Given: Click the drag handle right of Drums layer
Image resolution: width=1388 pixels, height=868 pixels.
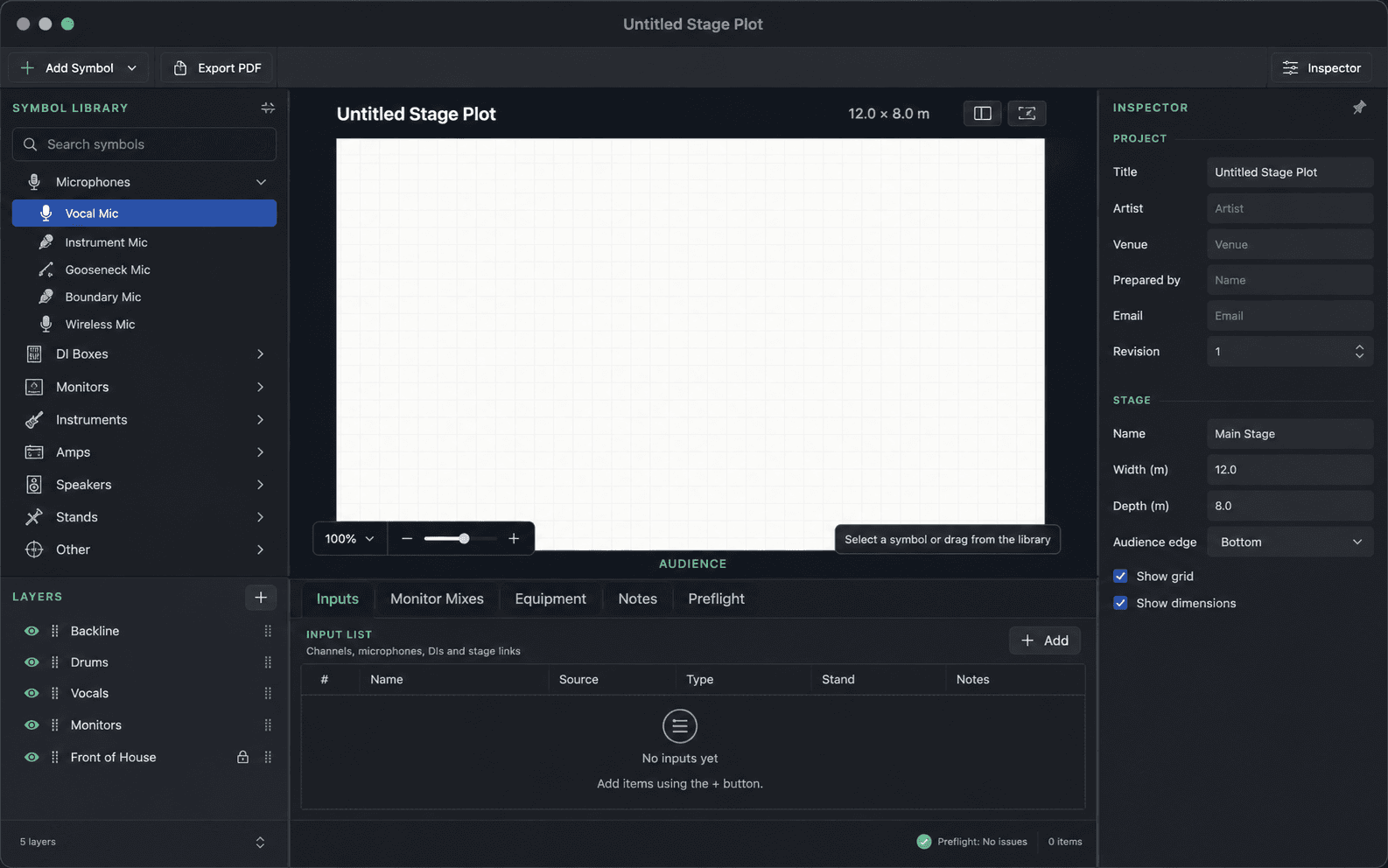Looking at the screenshot, I should pos(268,662).
